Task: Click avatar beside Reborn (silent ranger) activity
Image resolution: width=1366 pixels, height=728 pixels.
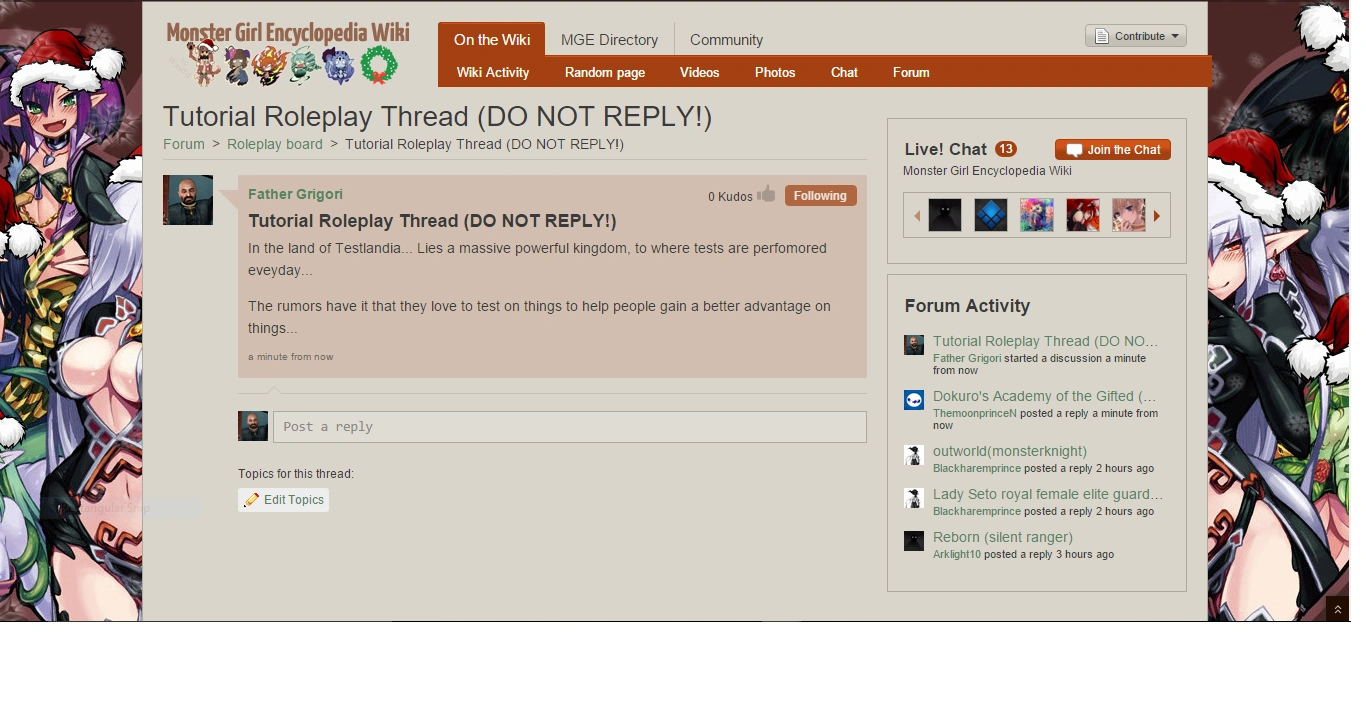Action: [914, 541]
